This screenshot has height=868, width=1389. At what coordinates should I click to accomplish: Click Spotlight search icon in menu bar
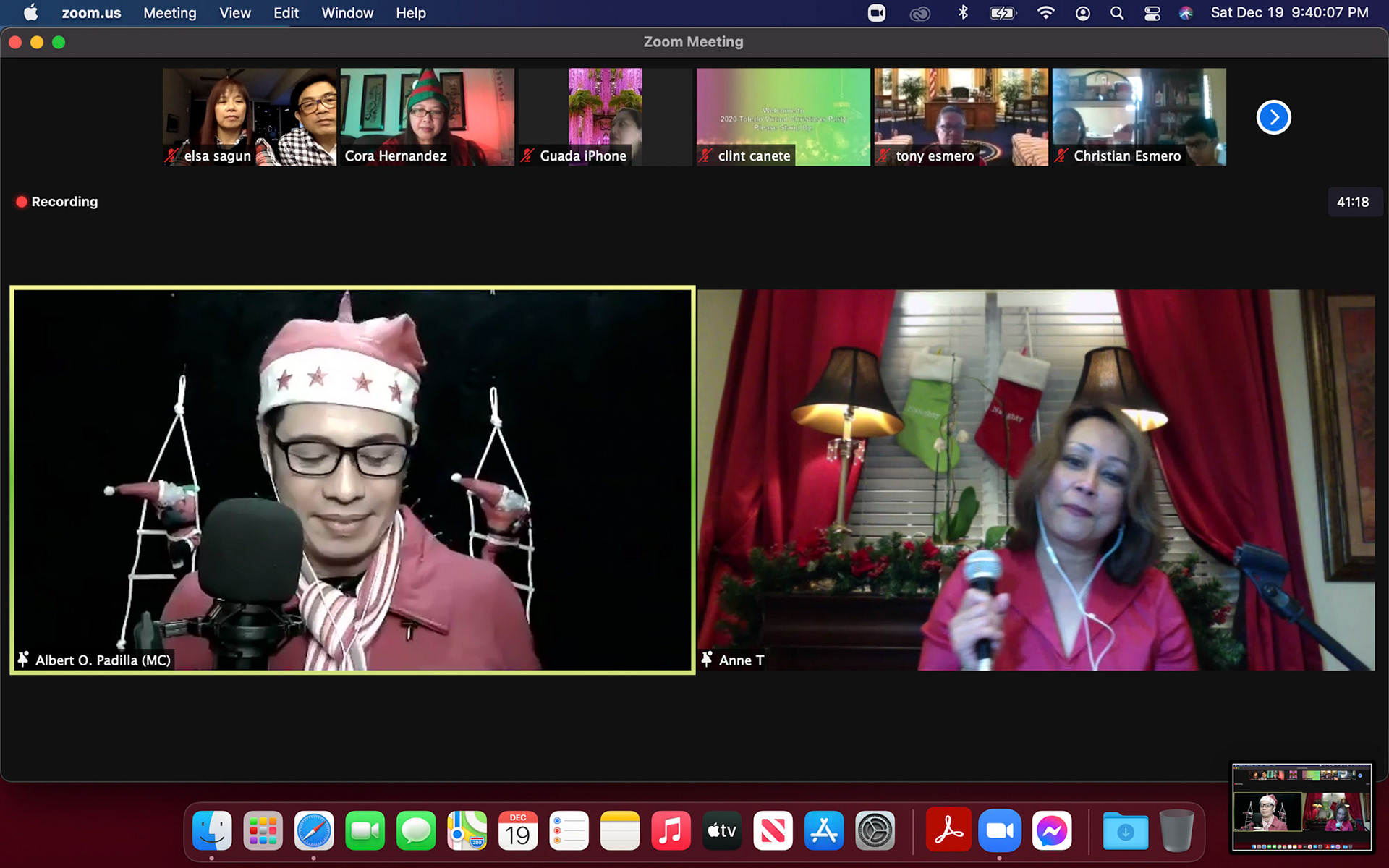pos(1117,13)
